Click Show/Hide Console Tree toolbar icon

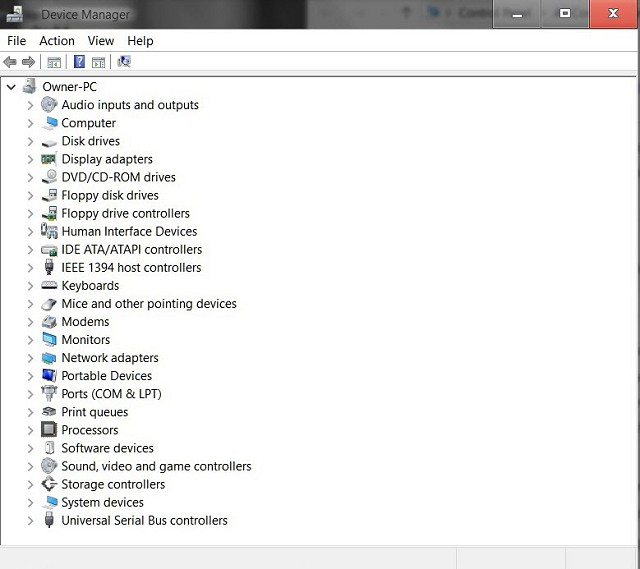[54, 62]
